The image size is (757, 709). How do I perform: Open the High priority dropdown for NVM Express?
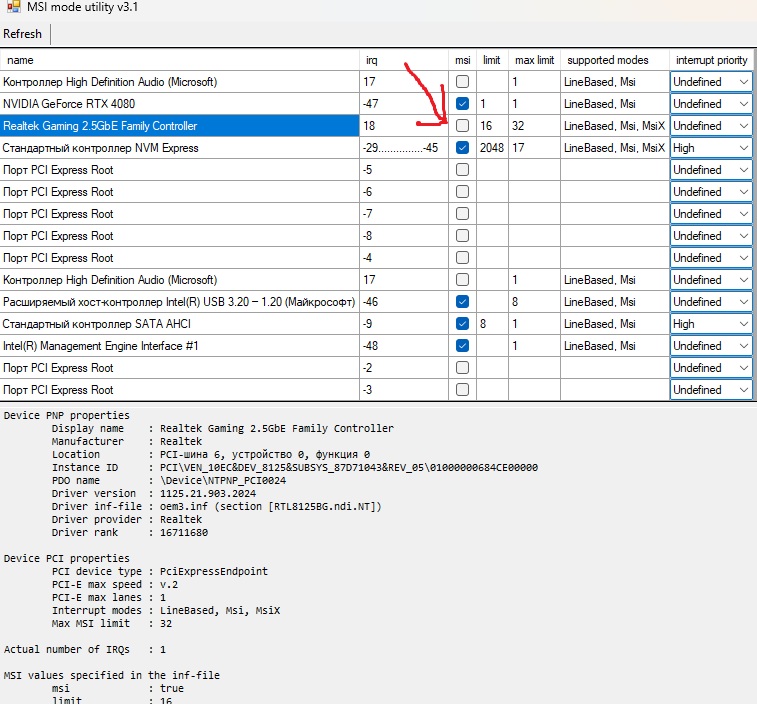[743, 148]
